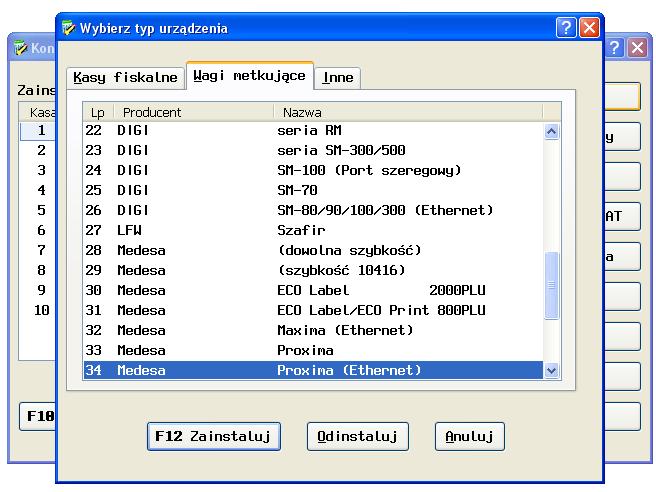656x492 pixels.
Task: Select row 27 LFW Szafir
Action: pyautogui.click(x=313, y=230)
